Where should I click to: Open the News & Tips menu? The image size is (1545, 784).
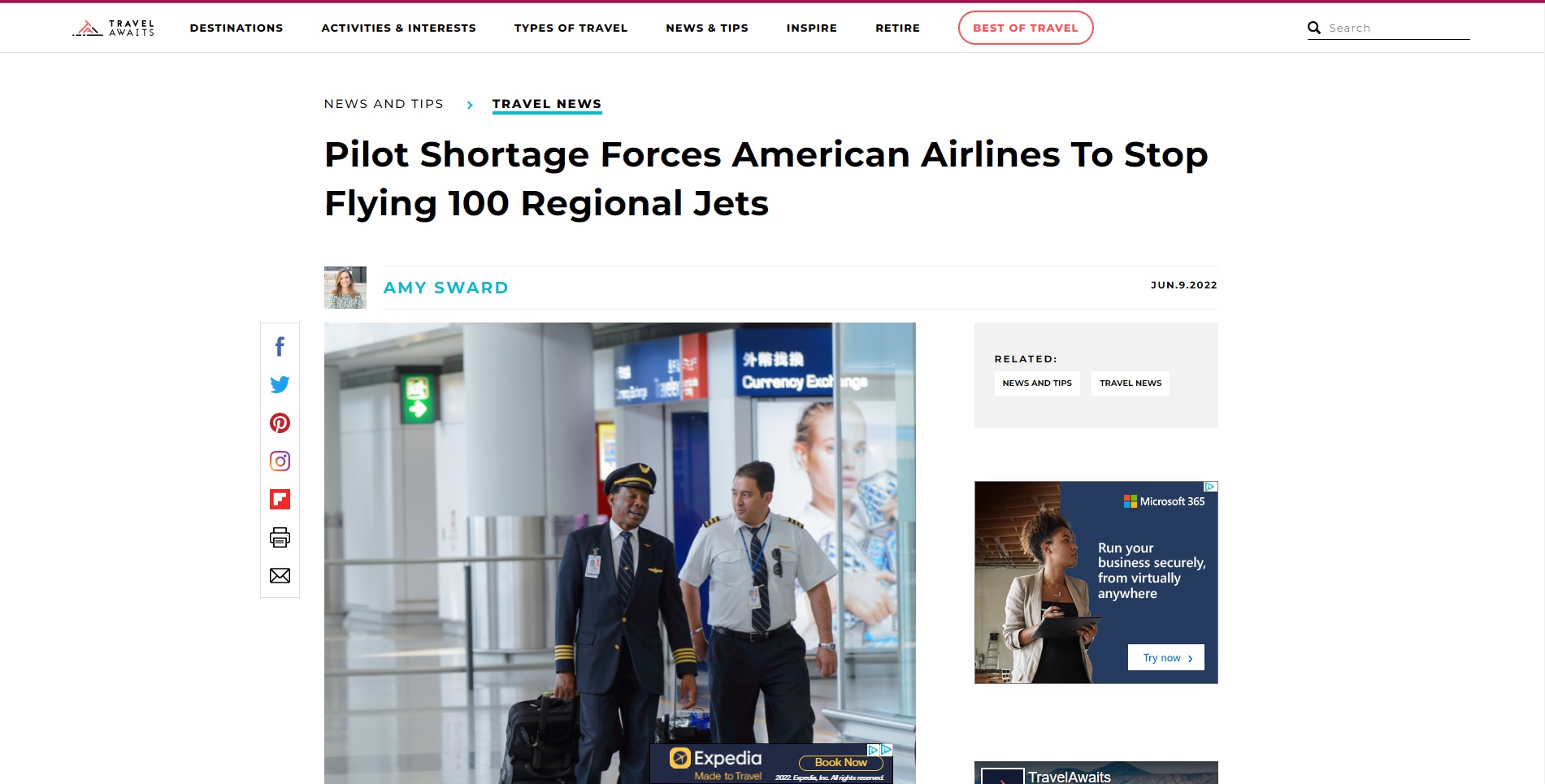click(x=707, y=28)
